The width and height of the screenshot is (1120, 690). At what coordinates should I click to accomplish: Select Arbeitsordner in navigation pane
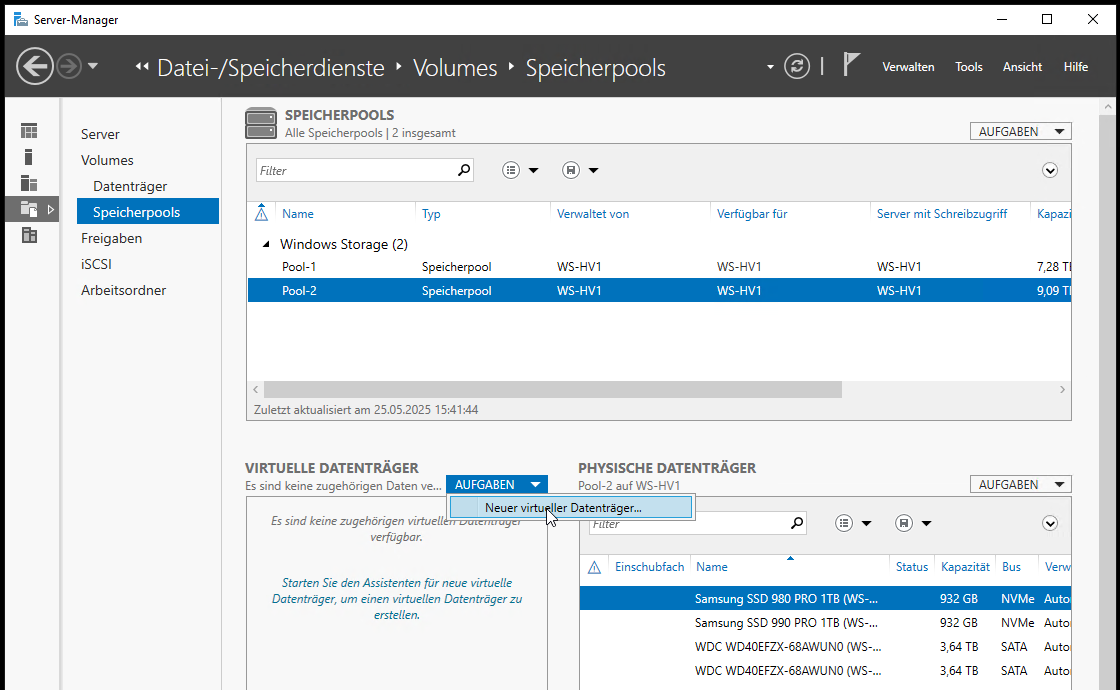pyautogui.click(x=124, y=290)
